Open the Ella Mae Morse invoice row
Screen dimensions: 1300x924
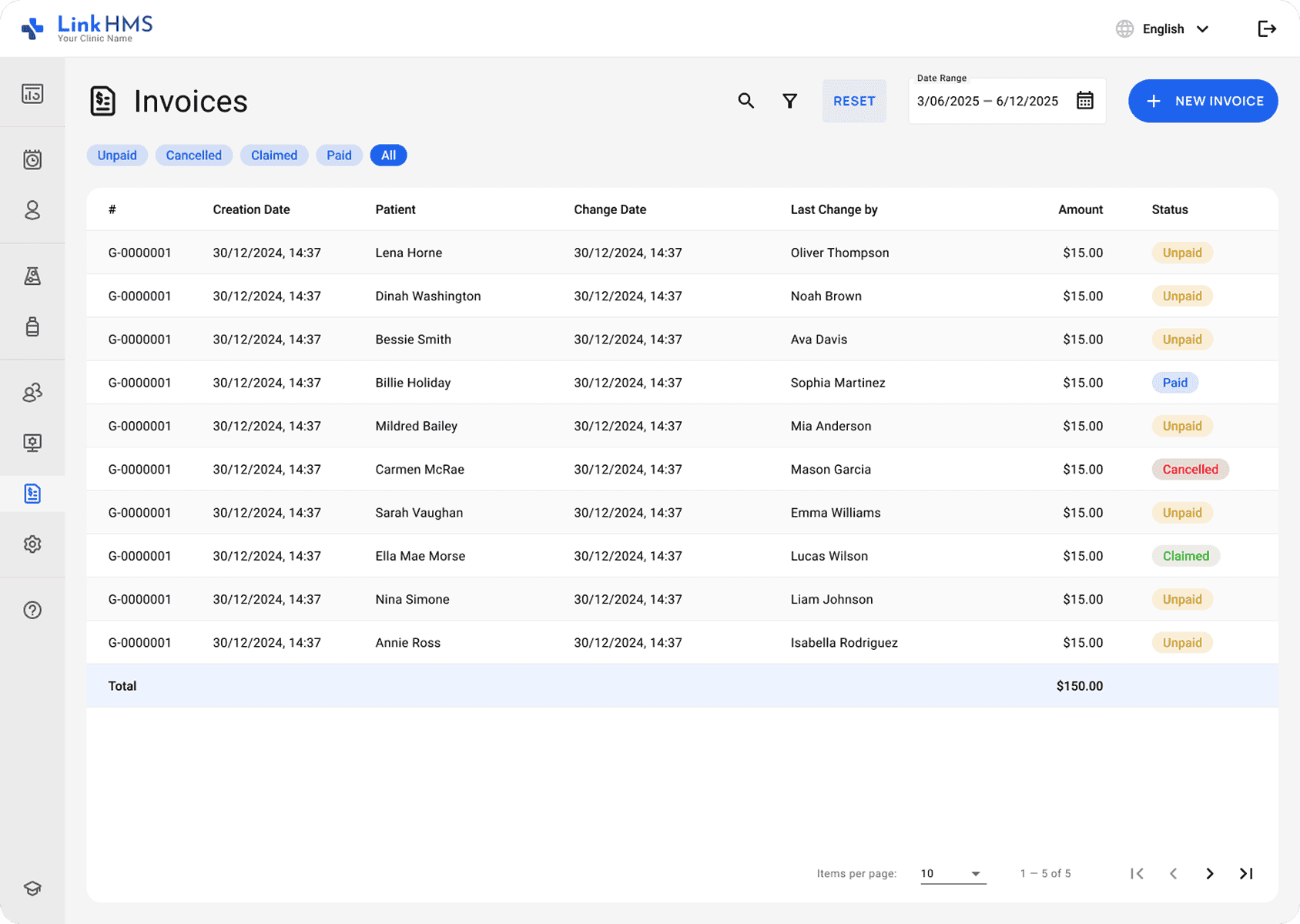(682, 556)
